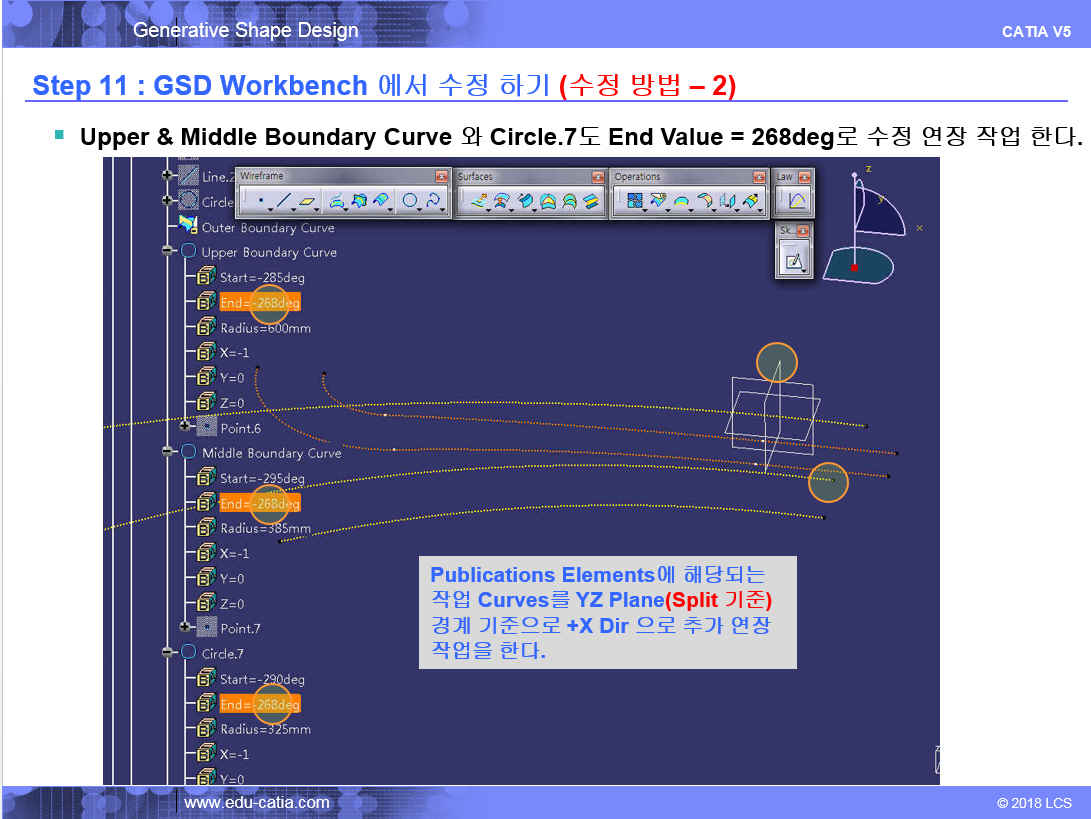This screenshot has width=1091, height=819.
Task: Collapse the Circle.7 tree node
Action: 169,653
